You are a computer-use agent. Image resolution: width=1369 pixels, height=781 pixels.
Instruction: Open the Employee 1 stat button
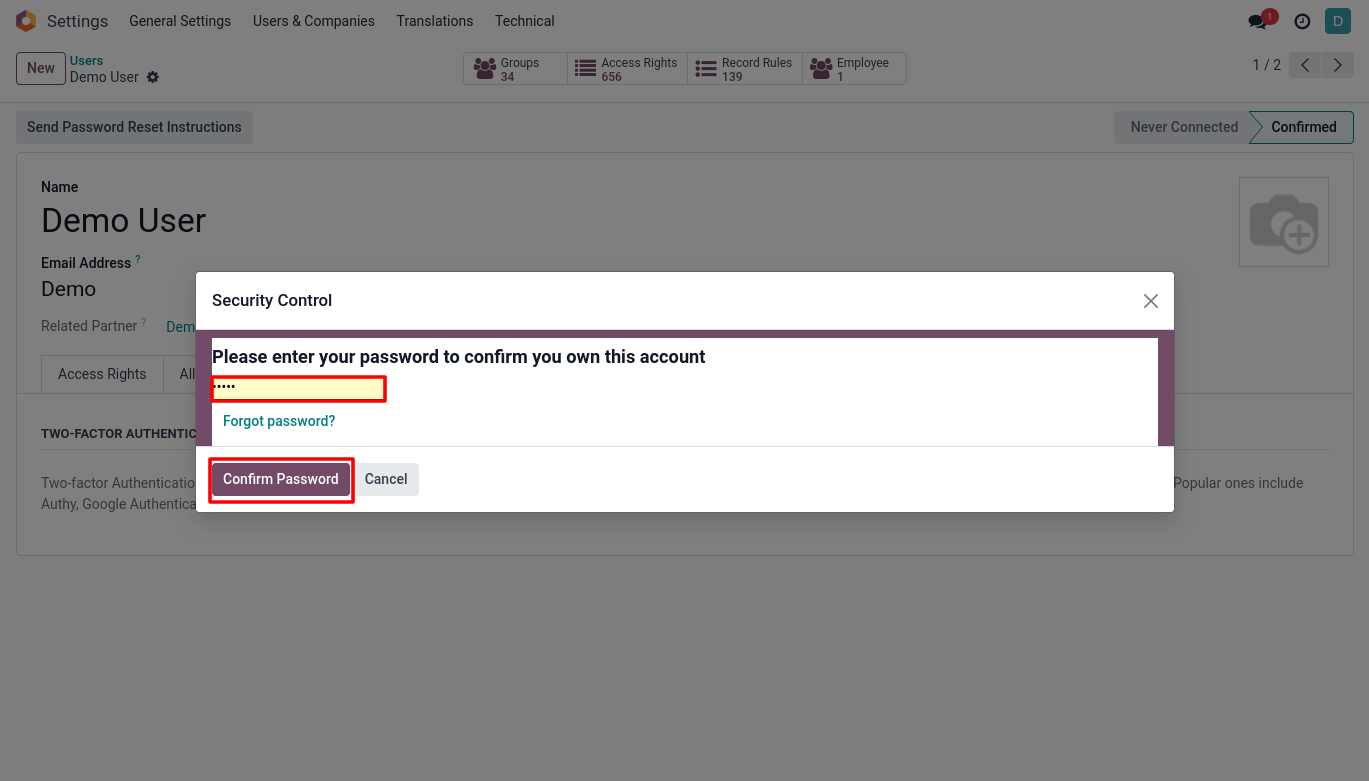(854, 69)
